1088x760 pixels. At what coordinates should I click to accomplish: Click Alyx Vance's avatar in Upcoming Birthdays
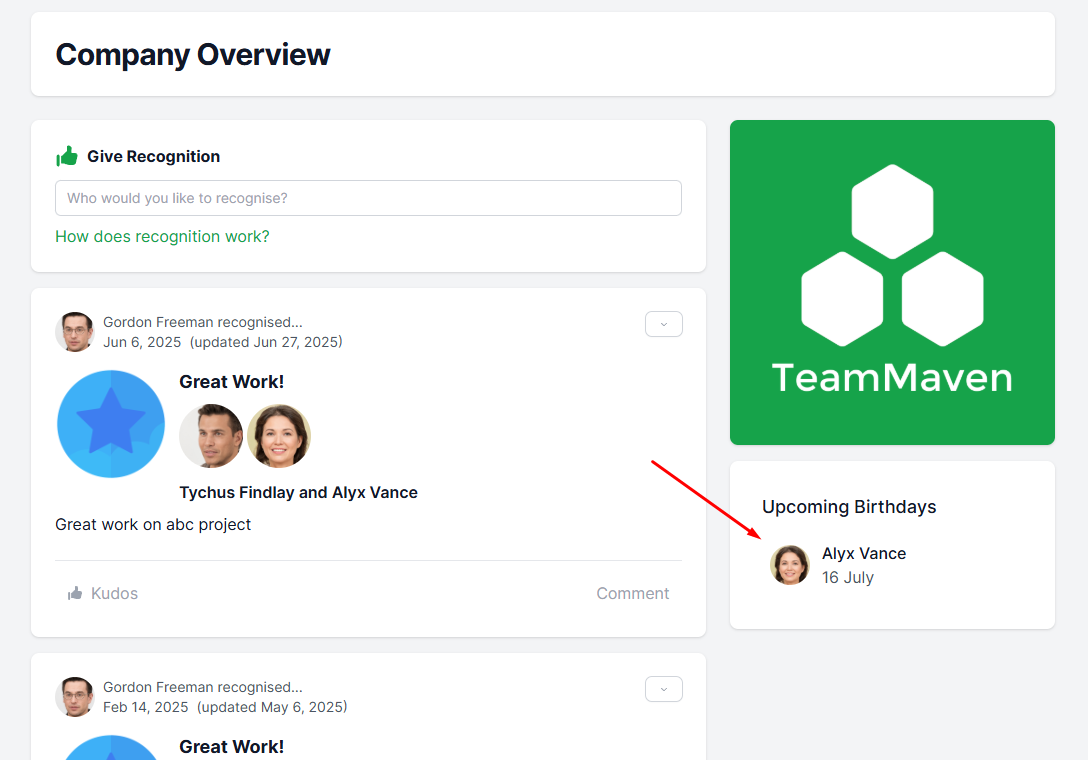[790, 565]
